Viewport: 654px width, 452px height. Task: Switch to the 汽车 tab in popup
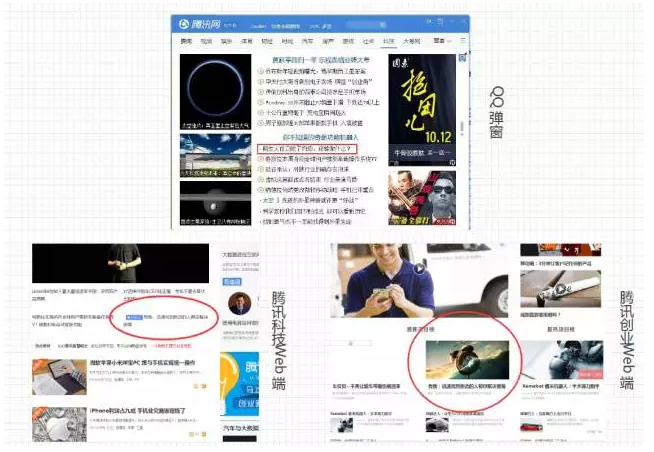pos(307,41)
